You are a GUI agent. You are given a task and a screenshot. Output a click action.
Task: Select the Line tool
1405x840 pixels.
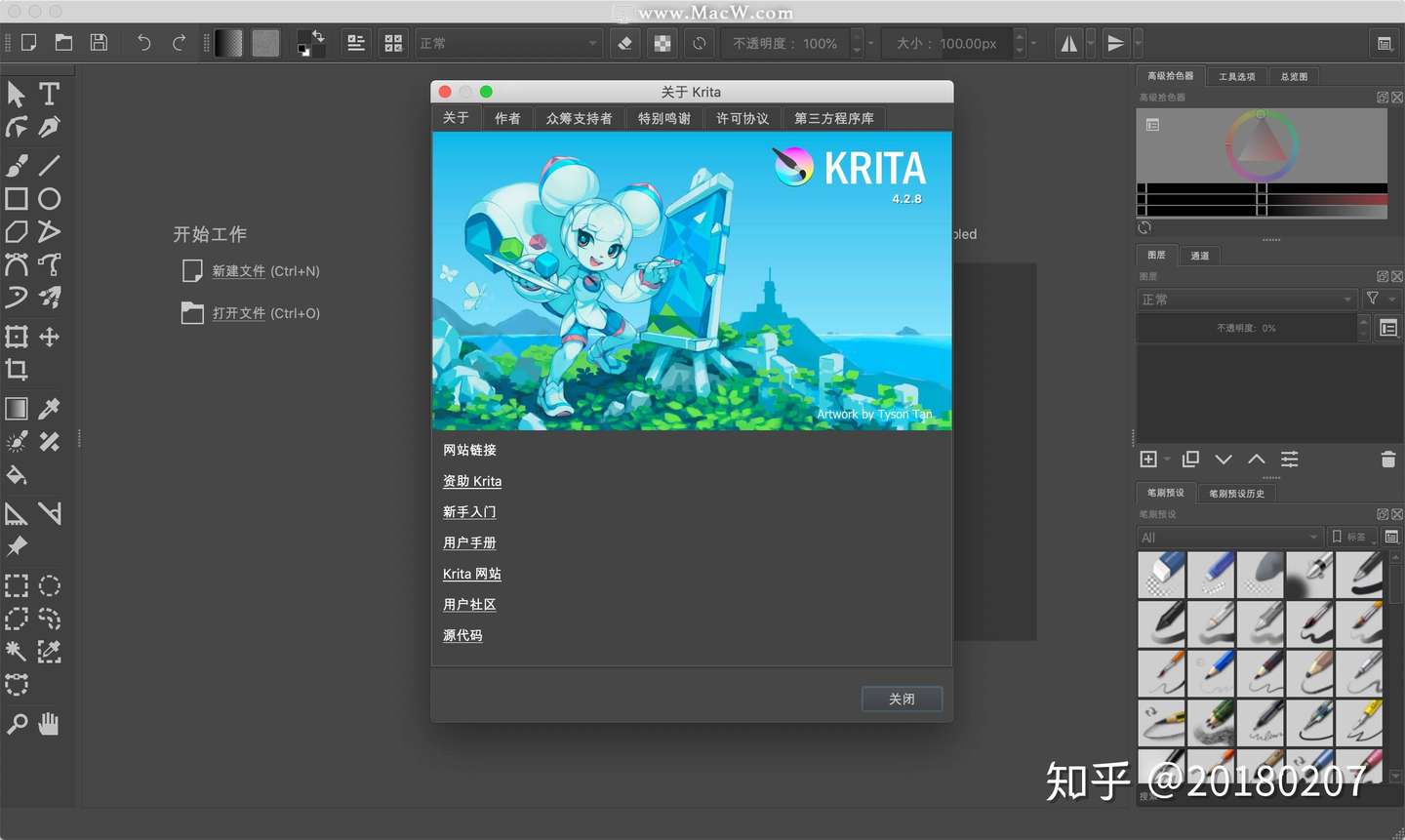tap(49, 165)
